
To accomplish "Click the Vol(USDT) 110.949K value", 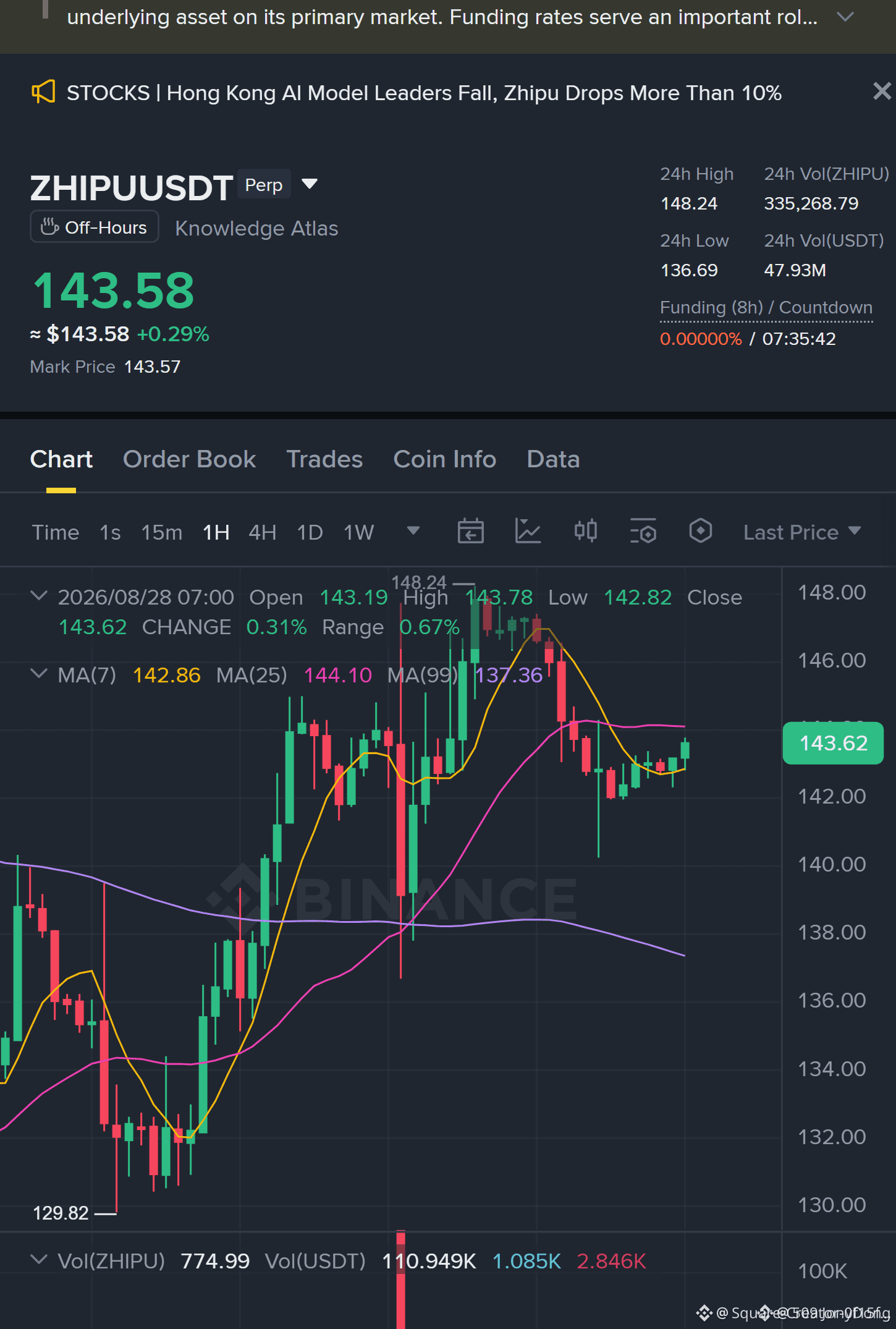I will tap(429, 1261).
